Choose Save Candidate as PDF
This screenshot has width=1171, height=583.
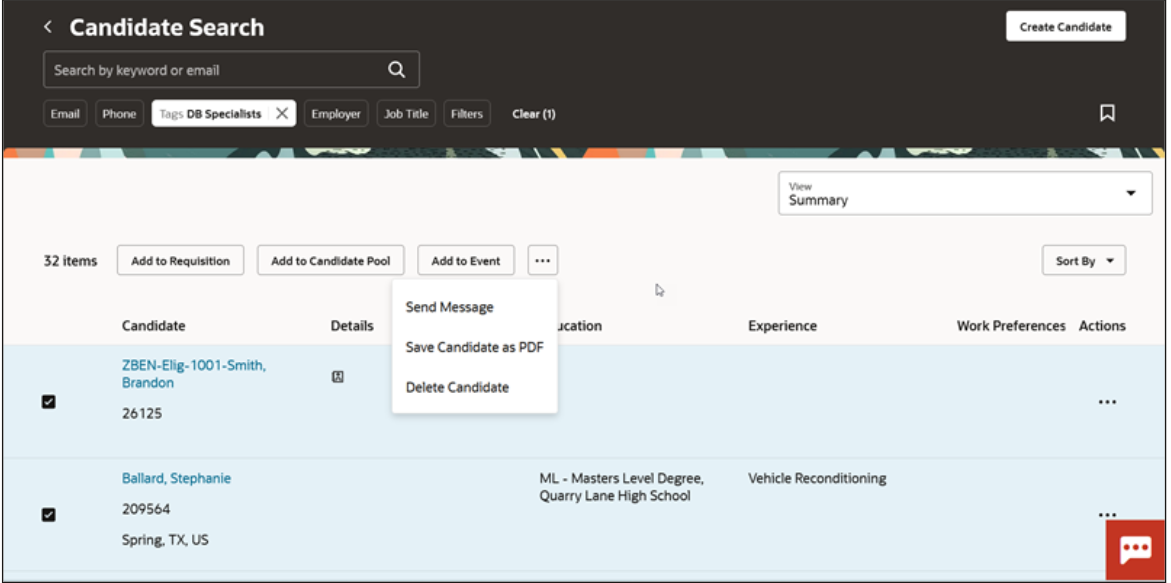pyautogui.click(x=474, y=347)
